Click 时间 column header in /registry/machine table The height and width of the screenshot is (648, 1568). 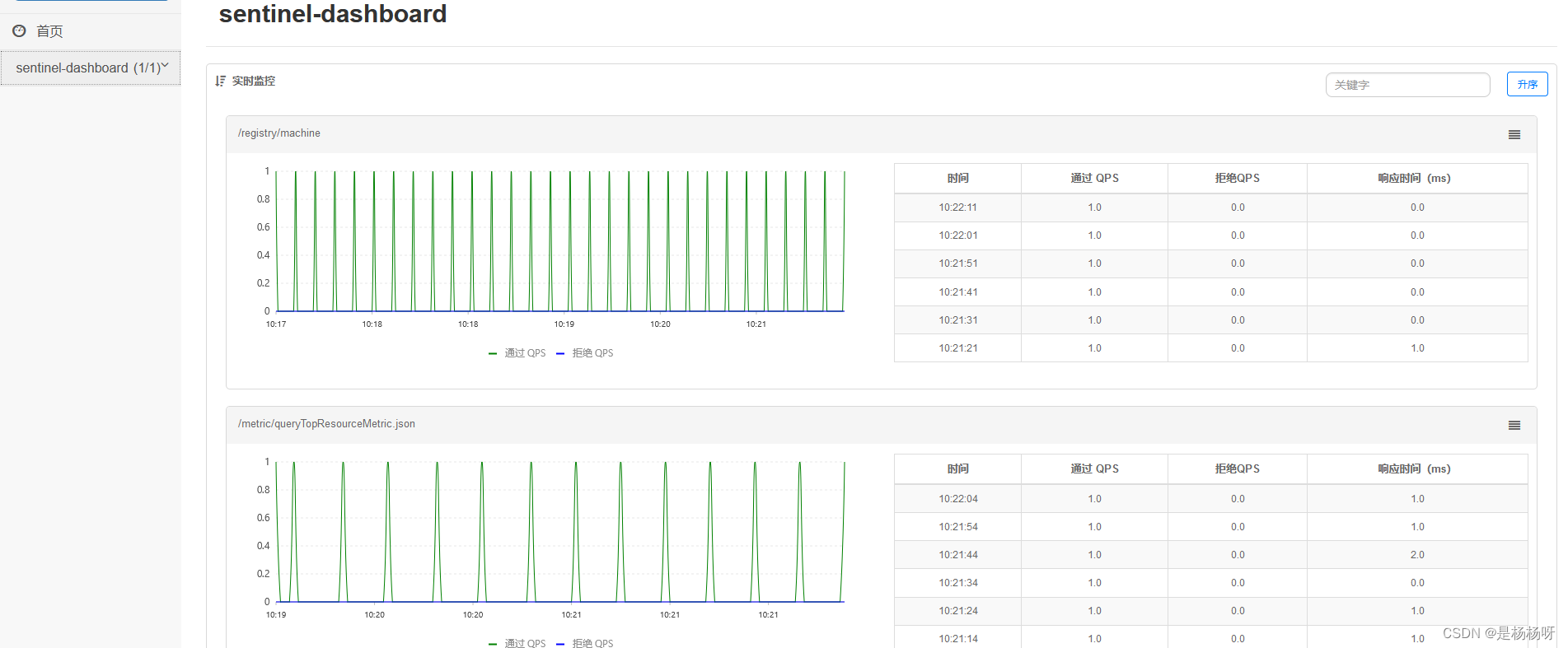[x=958, y=178]
